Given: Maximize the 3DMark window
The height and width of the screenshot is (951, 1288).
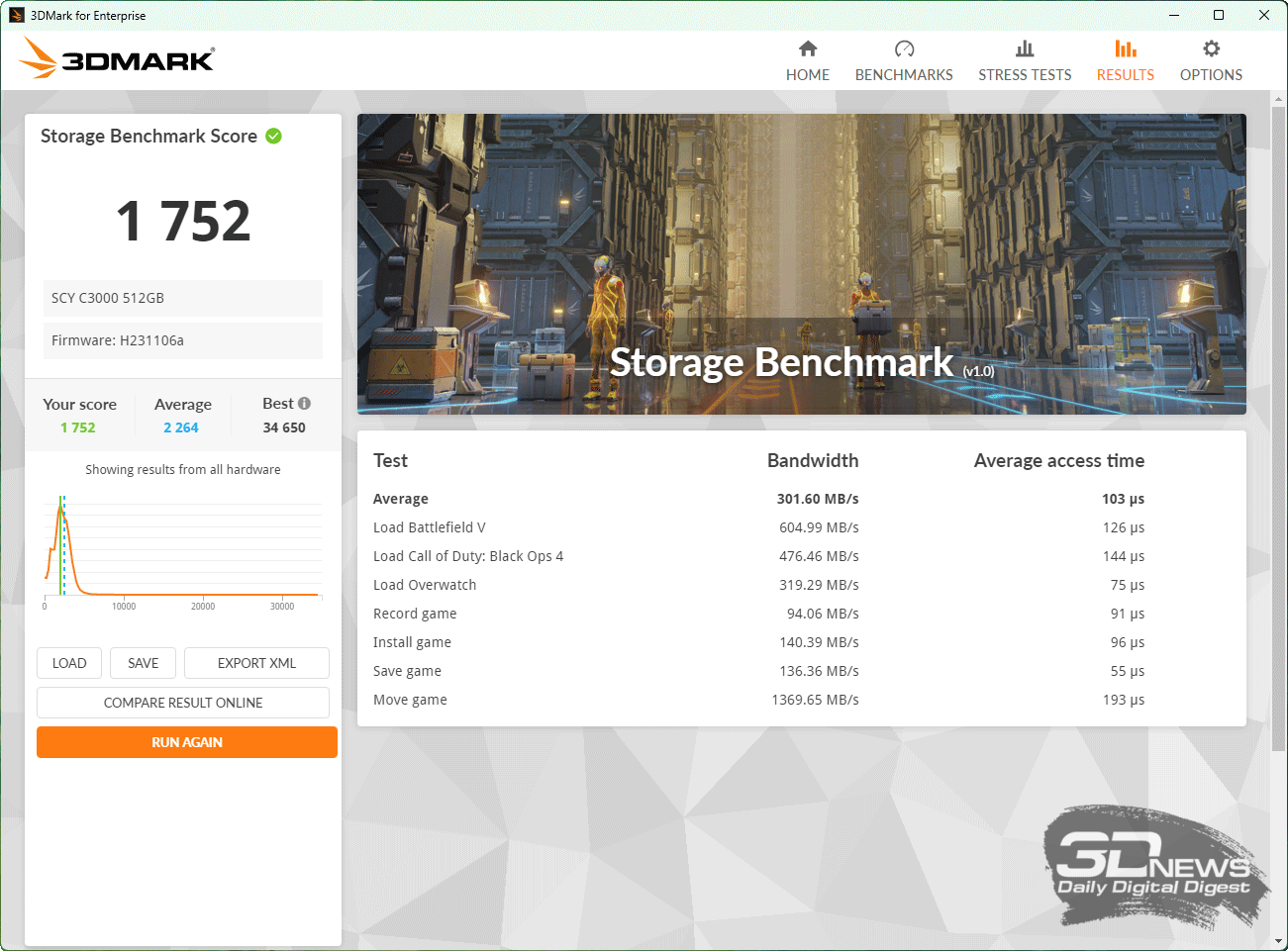Looking at the screenshot, I should (1219, 15).
